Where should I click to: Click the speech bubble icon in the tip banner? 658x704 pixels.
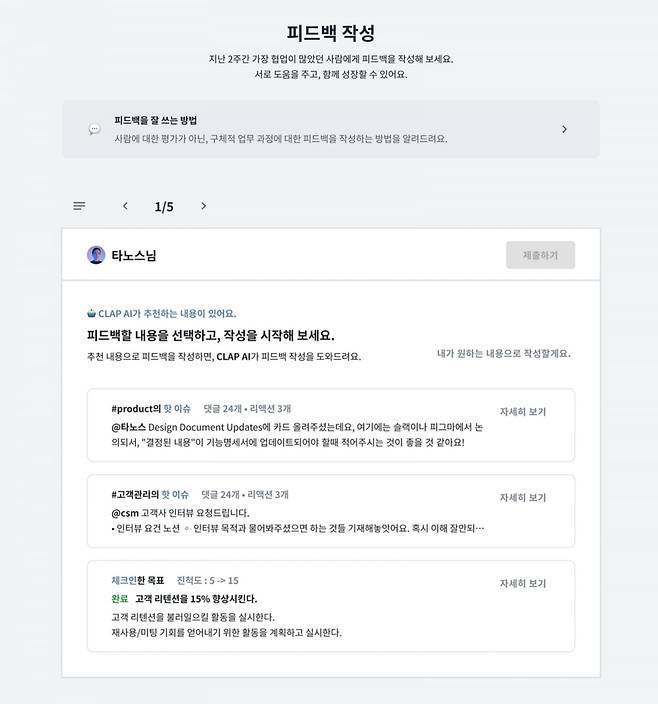(x=94, y=129)
